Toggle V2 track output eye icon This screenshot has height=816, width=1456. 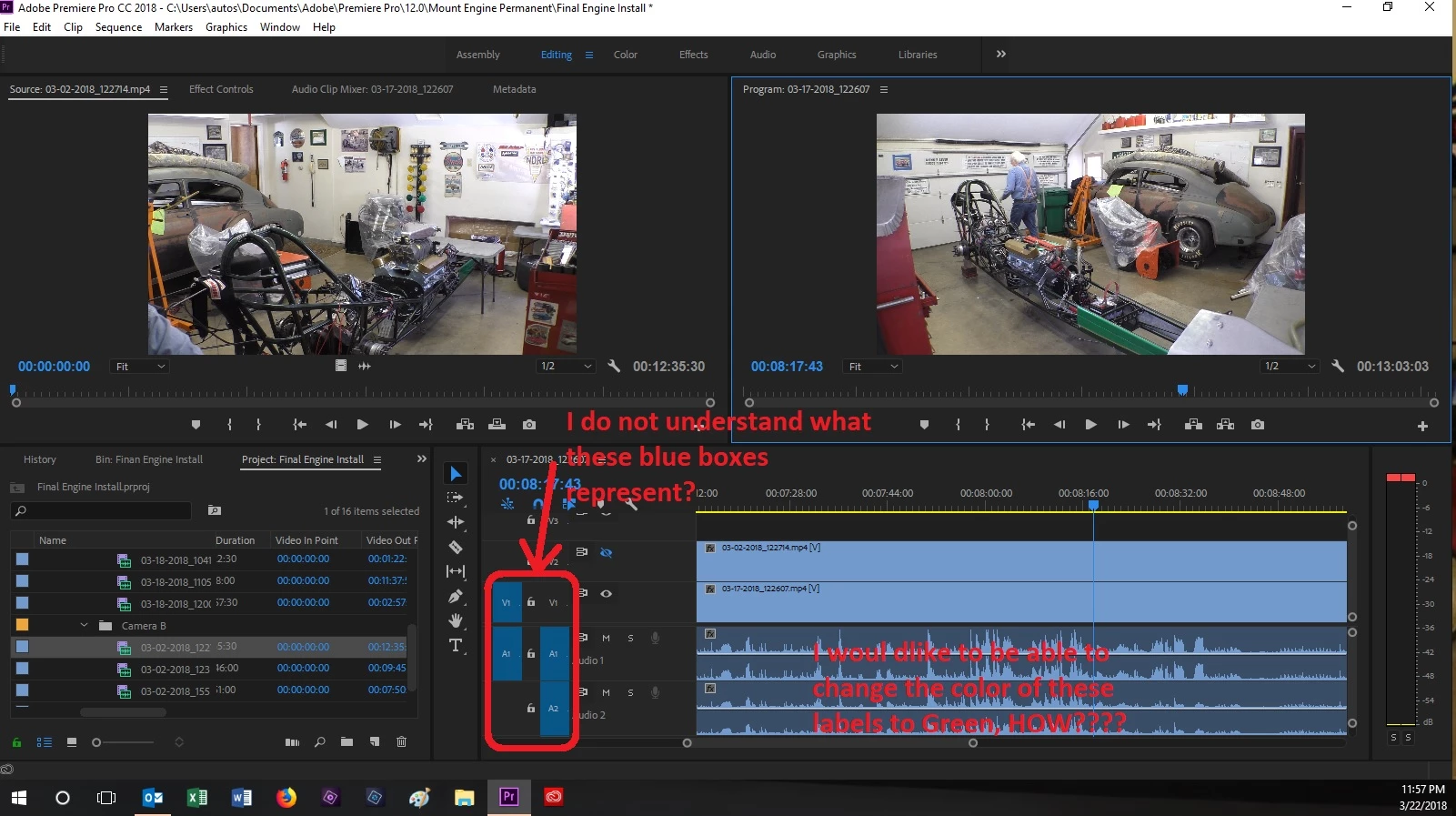click(606, 552)
